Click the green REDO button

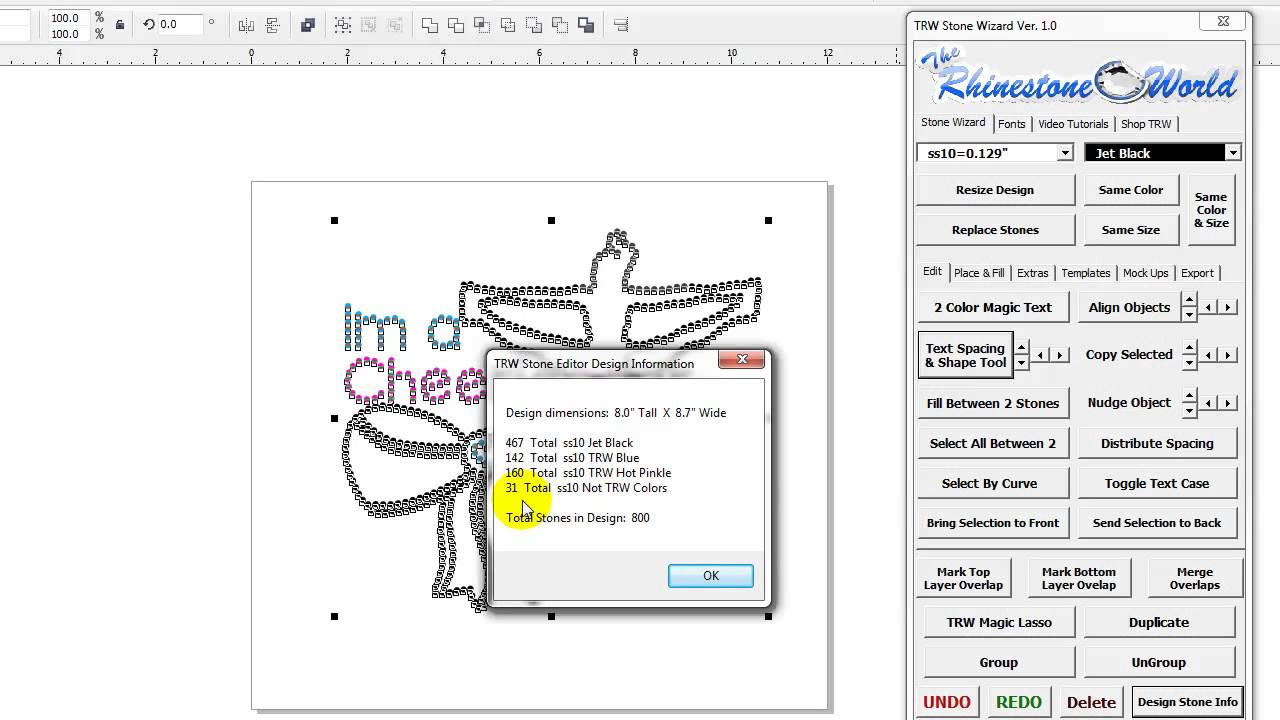[x=1019, y=702]
